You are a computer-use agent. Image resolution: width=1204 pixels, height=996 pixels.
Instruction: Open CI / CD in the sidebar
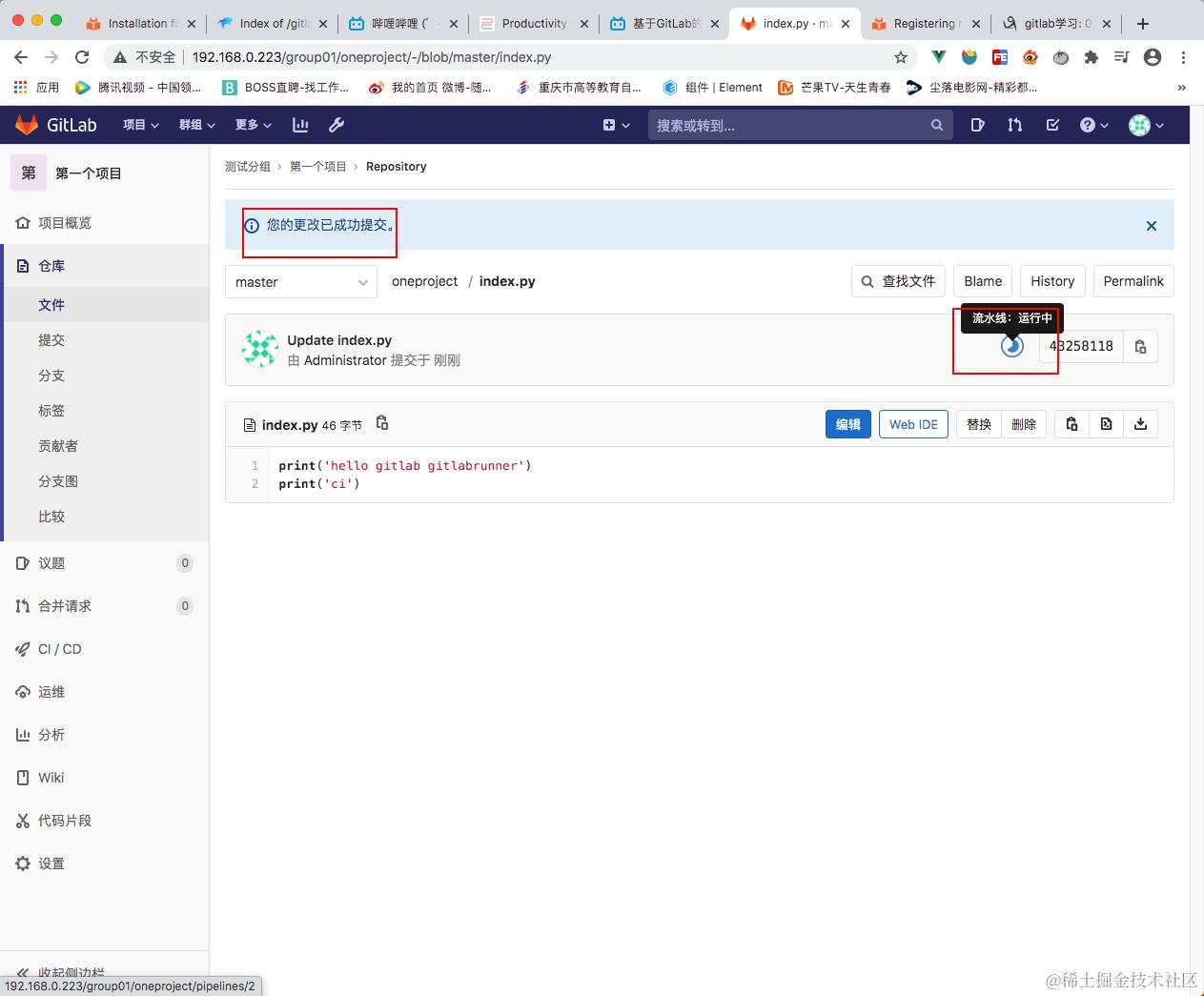tap(59, 649)
